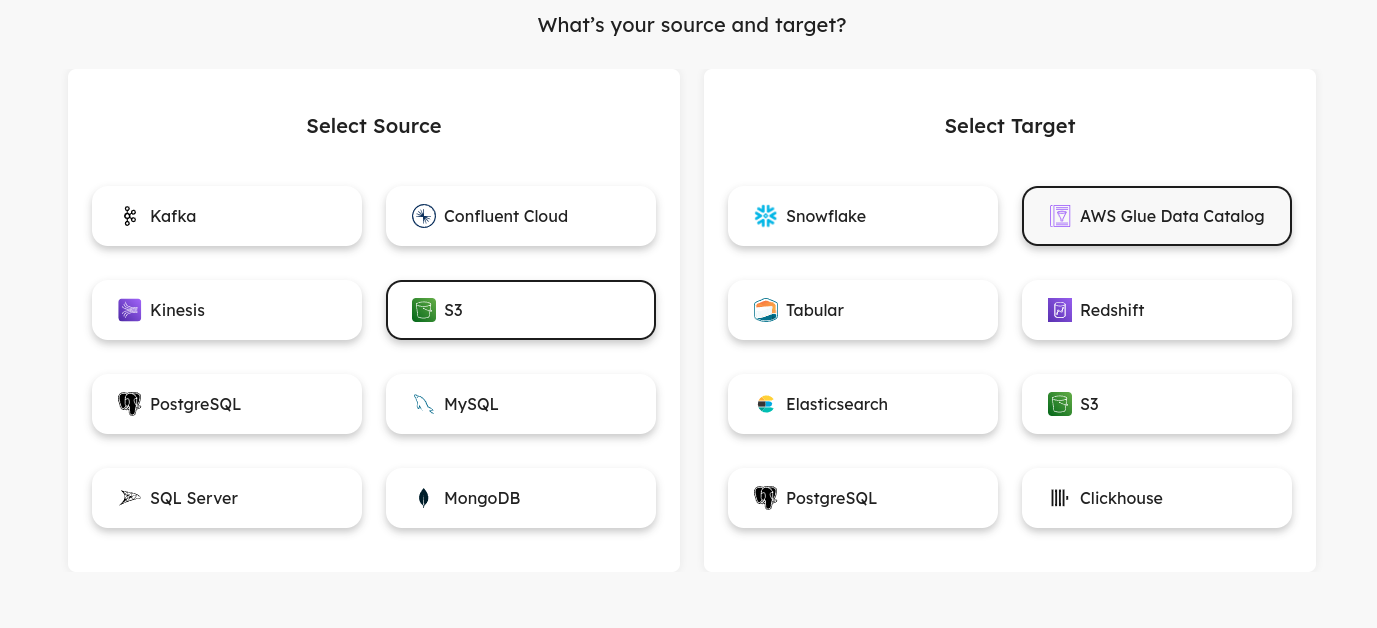
Task: Select S3 as the target
Action: 1157,404
